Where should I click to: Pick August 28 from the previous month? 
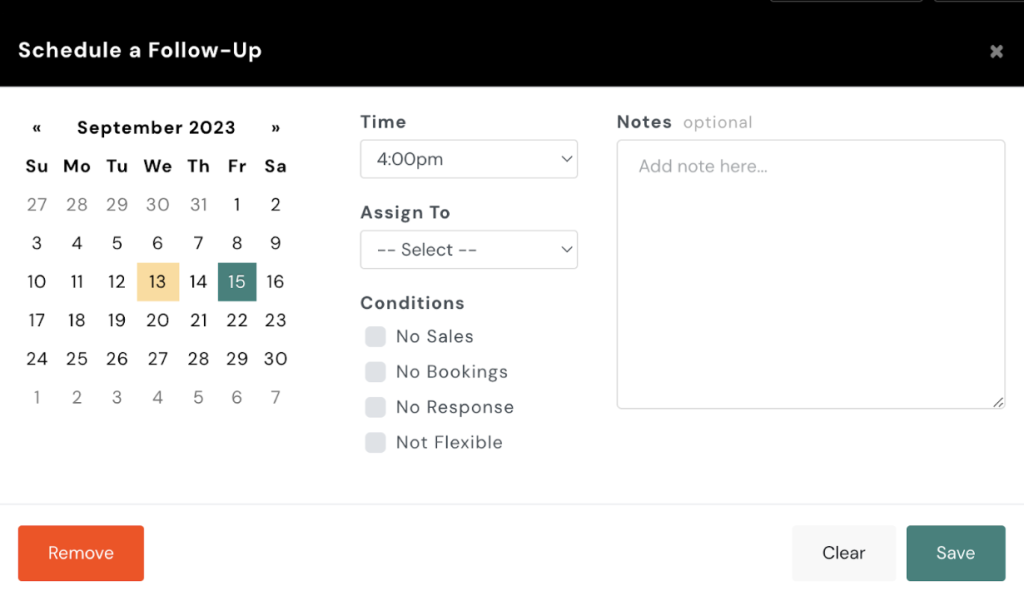[77, 205]
